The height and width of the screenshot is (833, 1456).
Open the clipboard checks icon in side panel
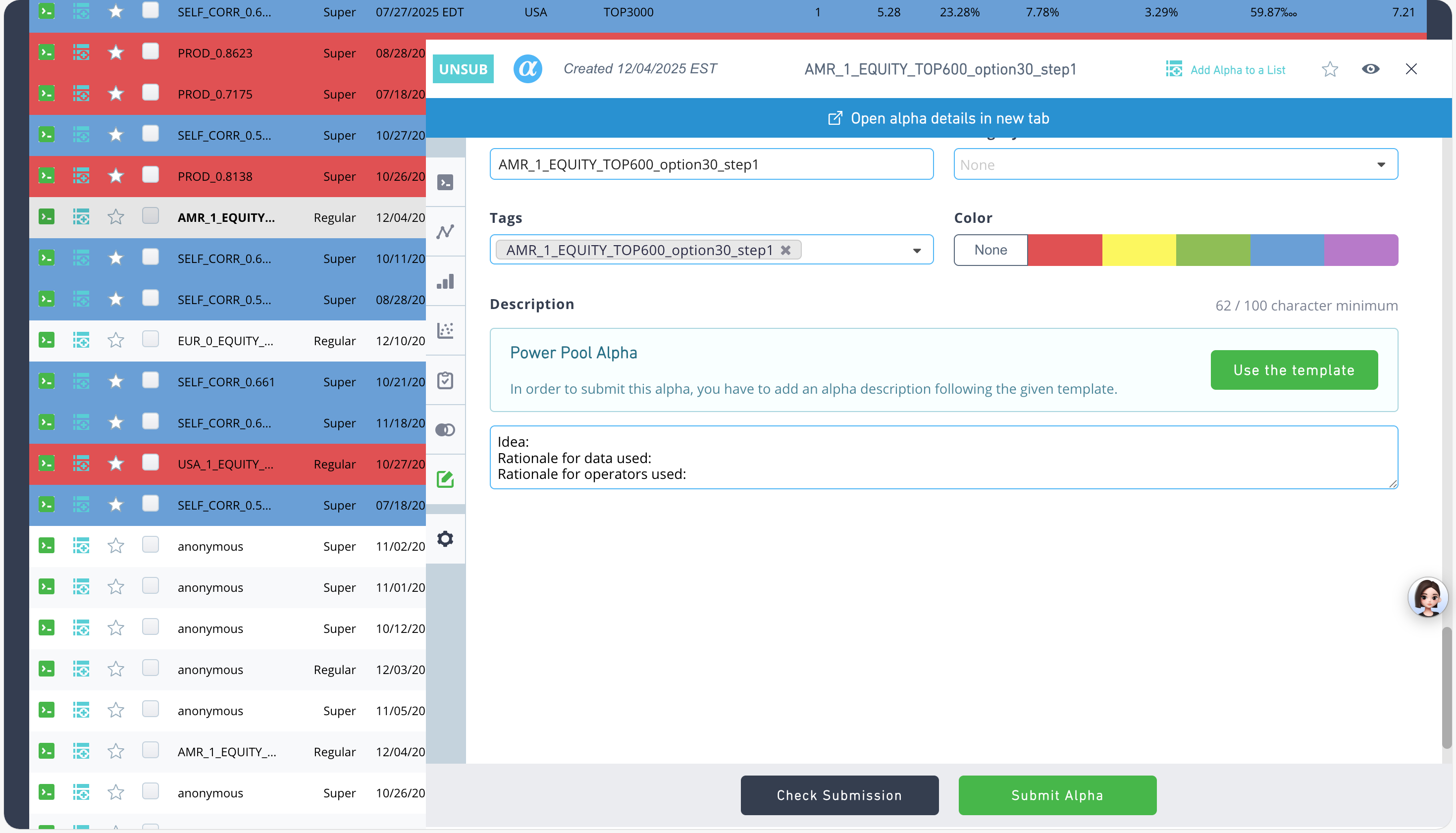pyautogui.click(x=445, y=380)
